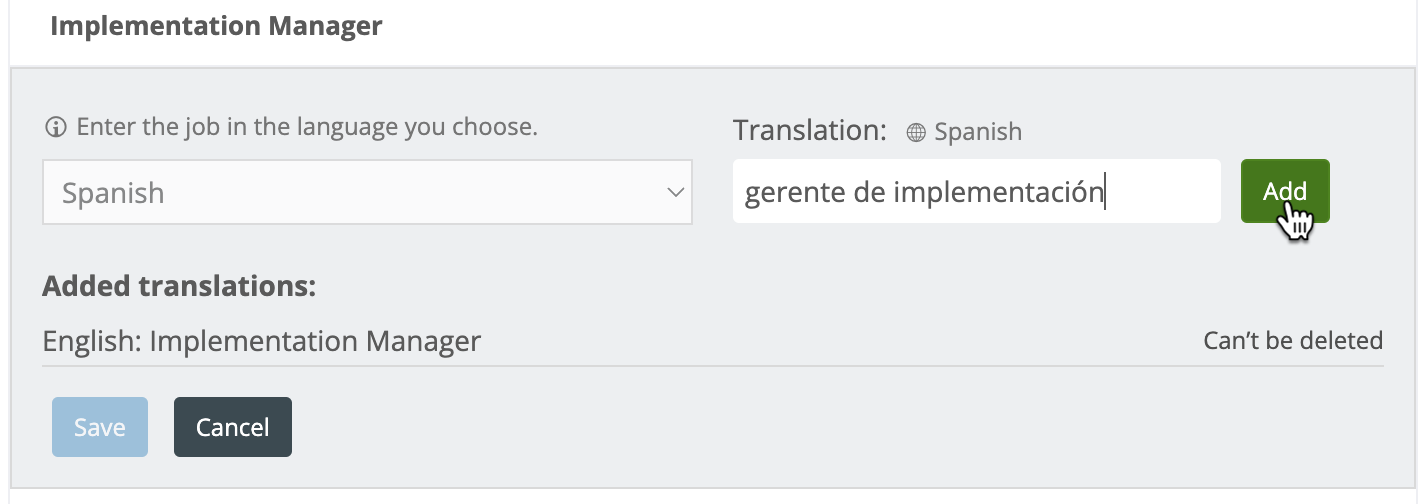
Task: Click the Translation: field label
Action: (x=810, y=130)
